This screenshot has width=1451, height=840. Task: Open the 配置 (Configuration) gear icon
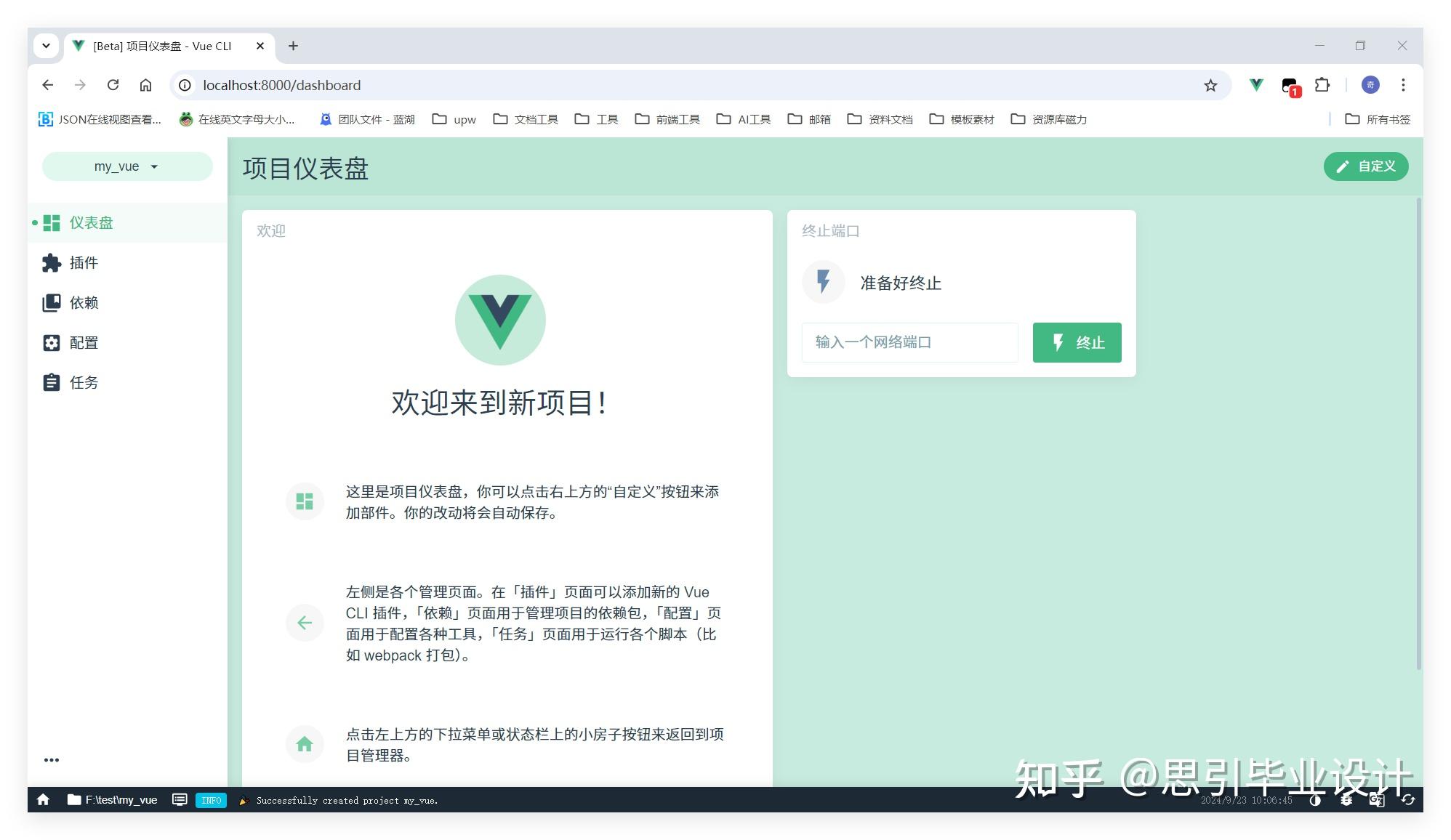[x=51, y=342]
